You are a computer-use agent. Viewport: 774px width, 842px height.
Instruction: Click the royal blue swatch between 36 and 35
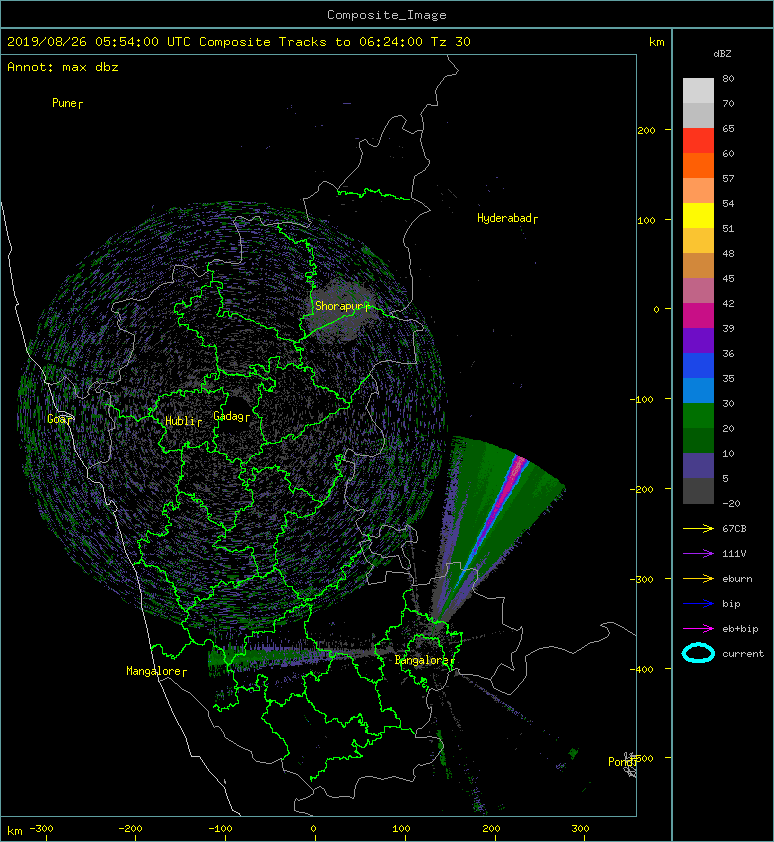[x=698, y=365]
